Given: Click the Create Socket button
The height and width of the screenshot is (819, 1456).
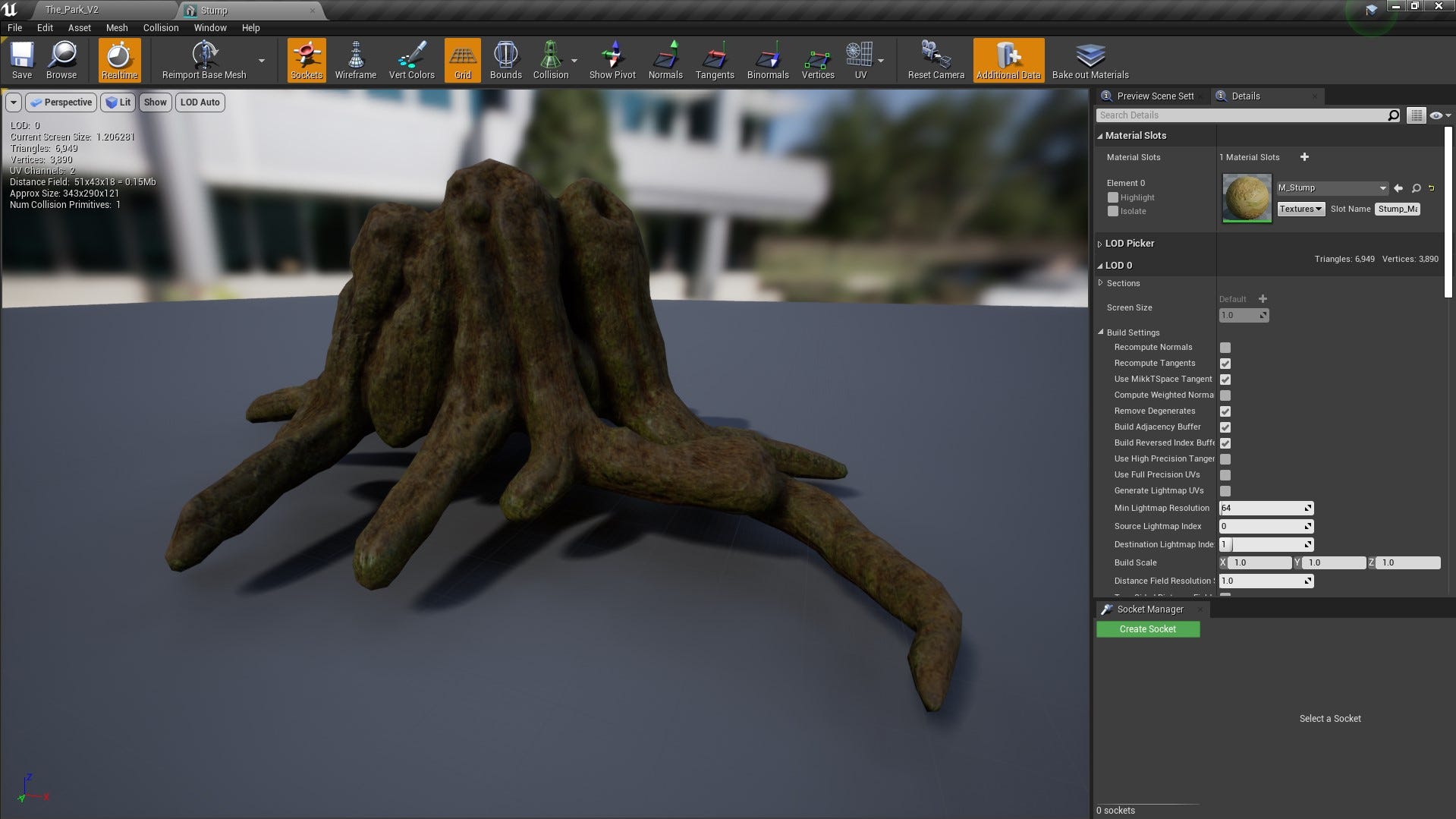Looking at the screenshot, I should coord(1147,629).
